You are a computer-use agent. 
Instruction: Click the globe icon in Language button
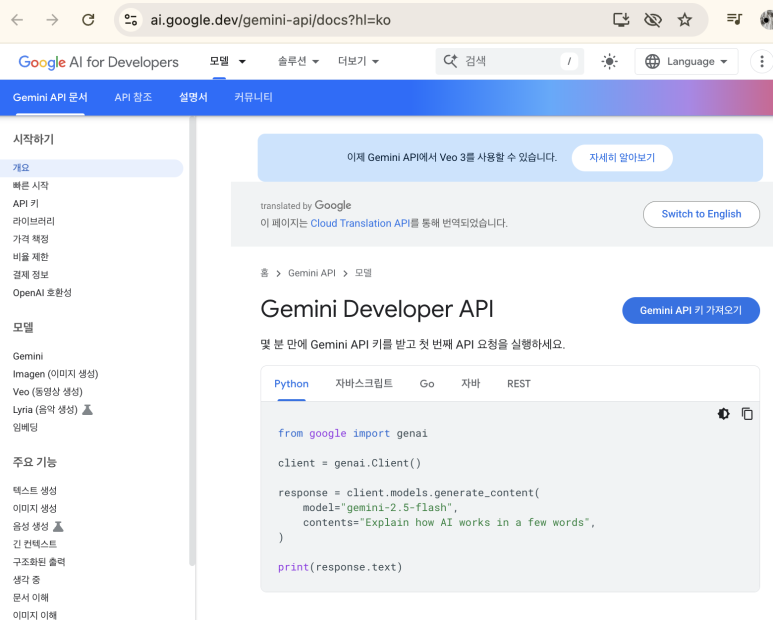(652, 62)
